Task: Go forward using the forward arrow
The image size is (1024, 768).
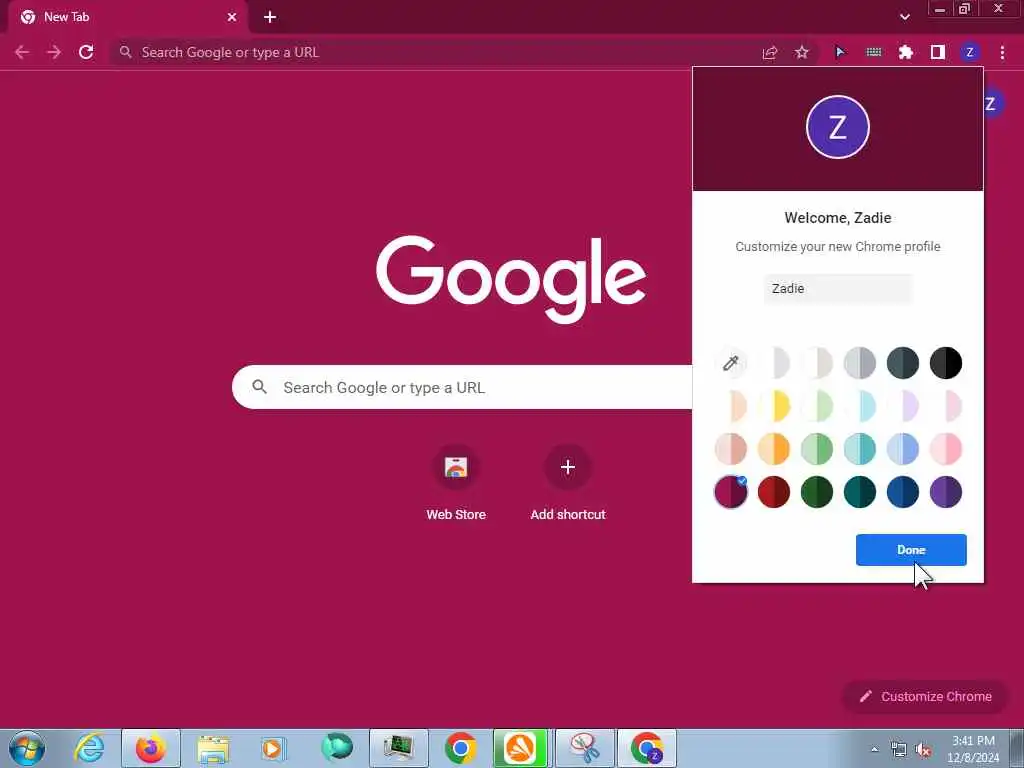Action: 54,52
